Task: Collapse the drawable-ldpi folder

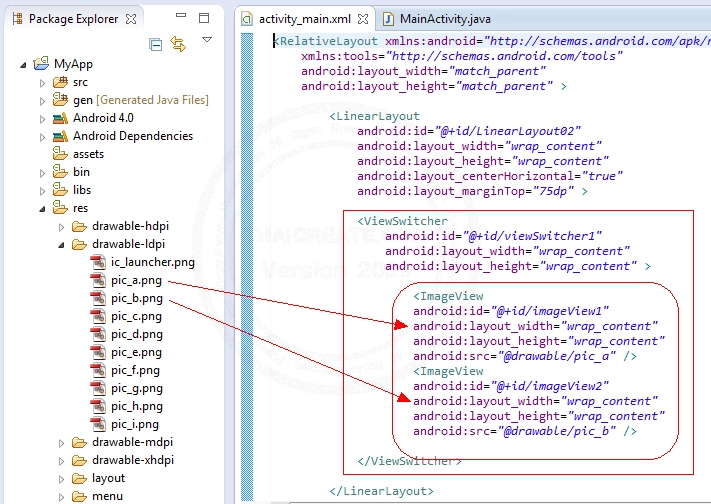Action: point(61,245)
